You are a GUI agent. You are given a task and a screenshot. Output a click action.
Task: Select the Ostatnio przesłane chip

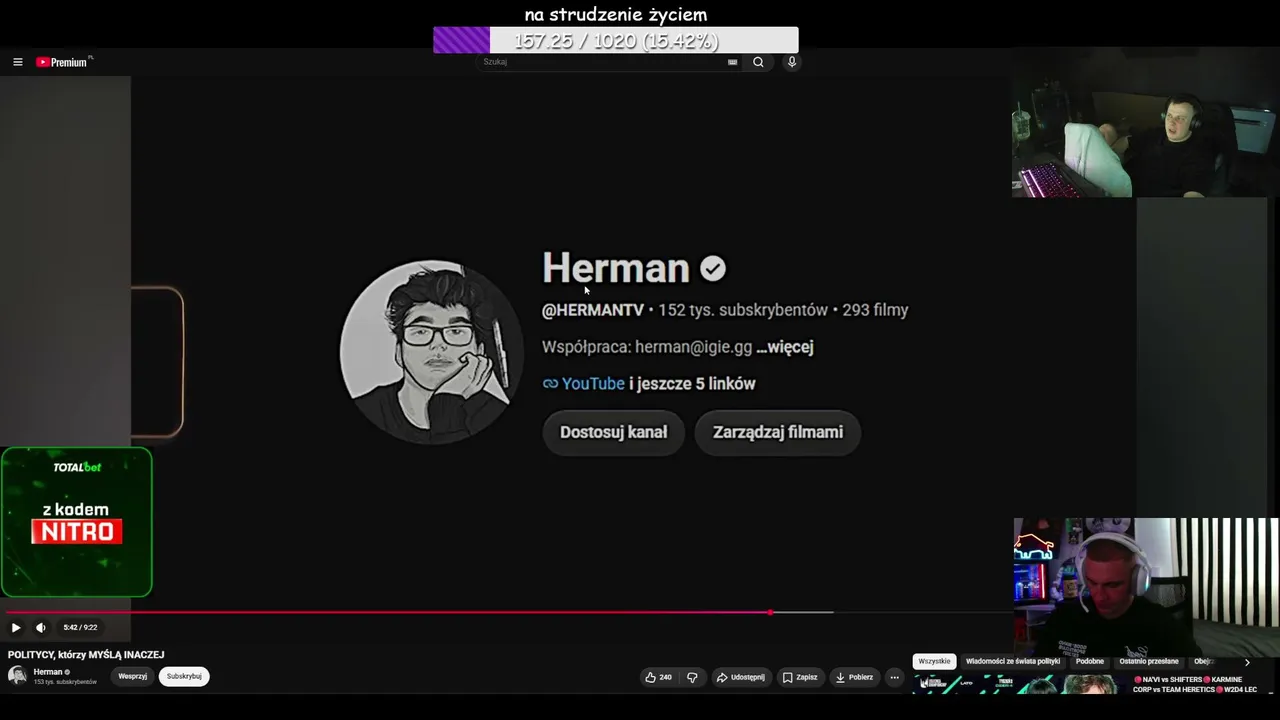pyautogui.click(x=1149, y=661)
